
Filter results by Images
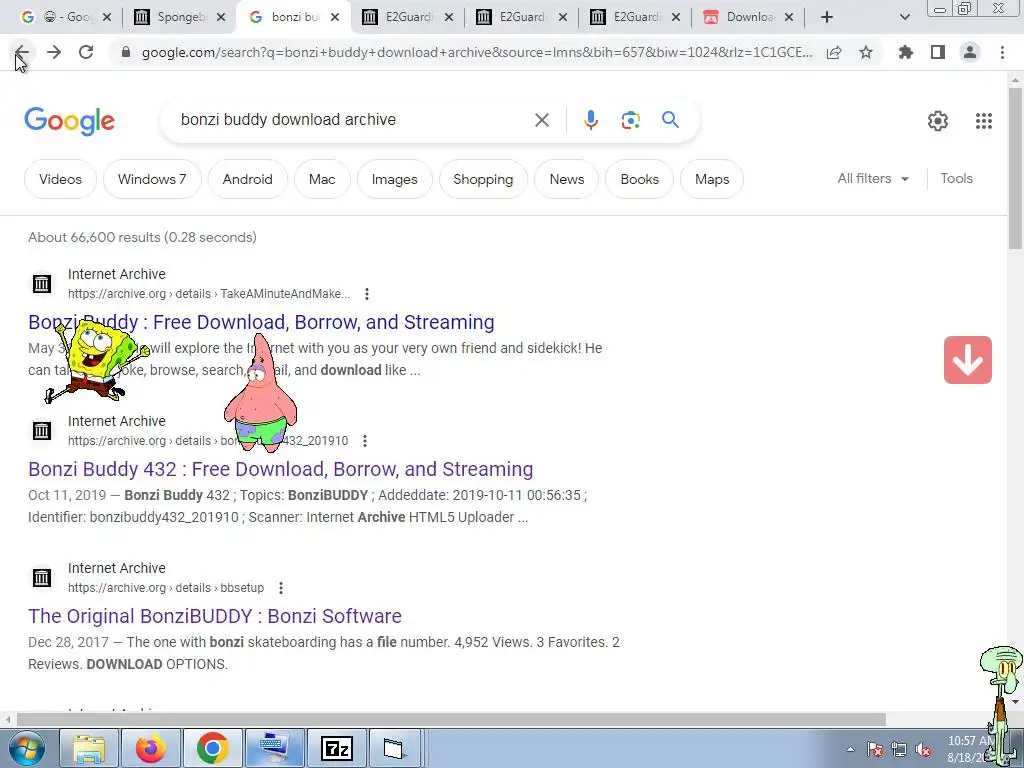coord(394,179)
